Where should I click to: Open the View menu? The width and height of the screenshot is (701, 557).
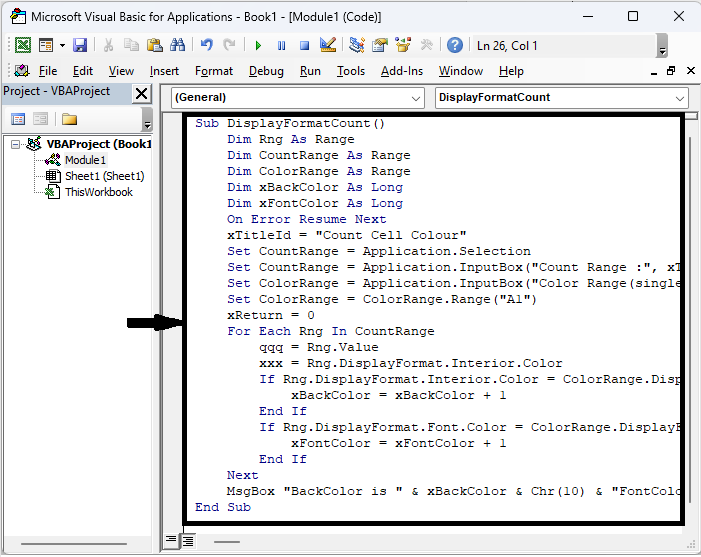[x=121, y=71]
